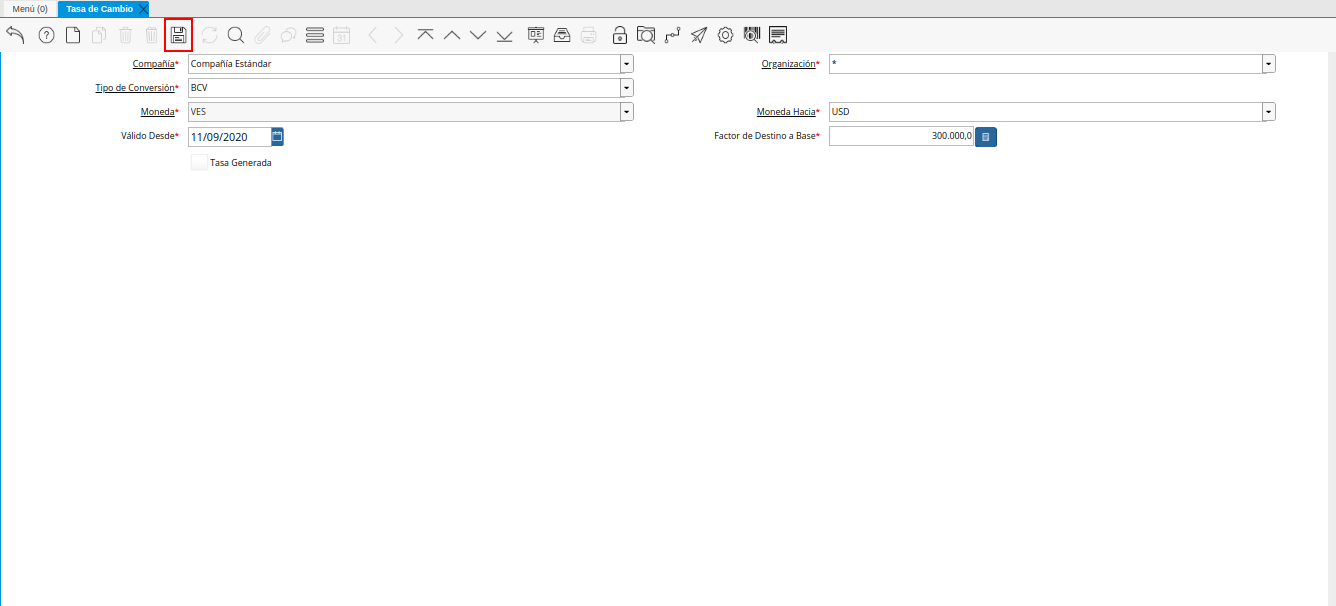Click the Organización field showing asterisk

1045,64
